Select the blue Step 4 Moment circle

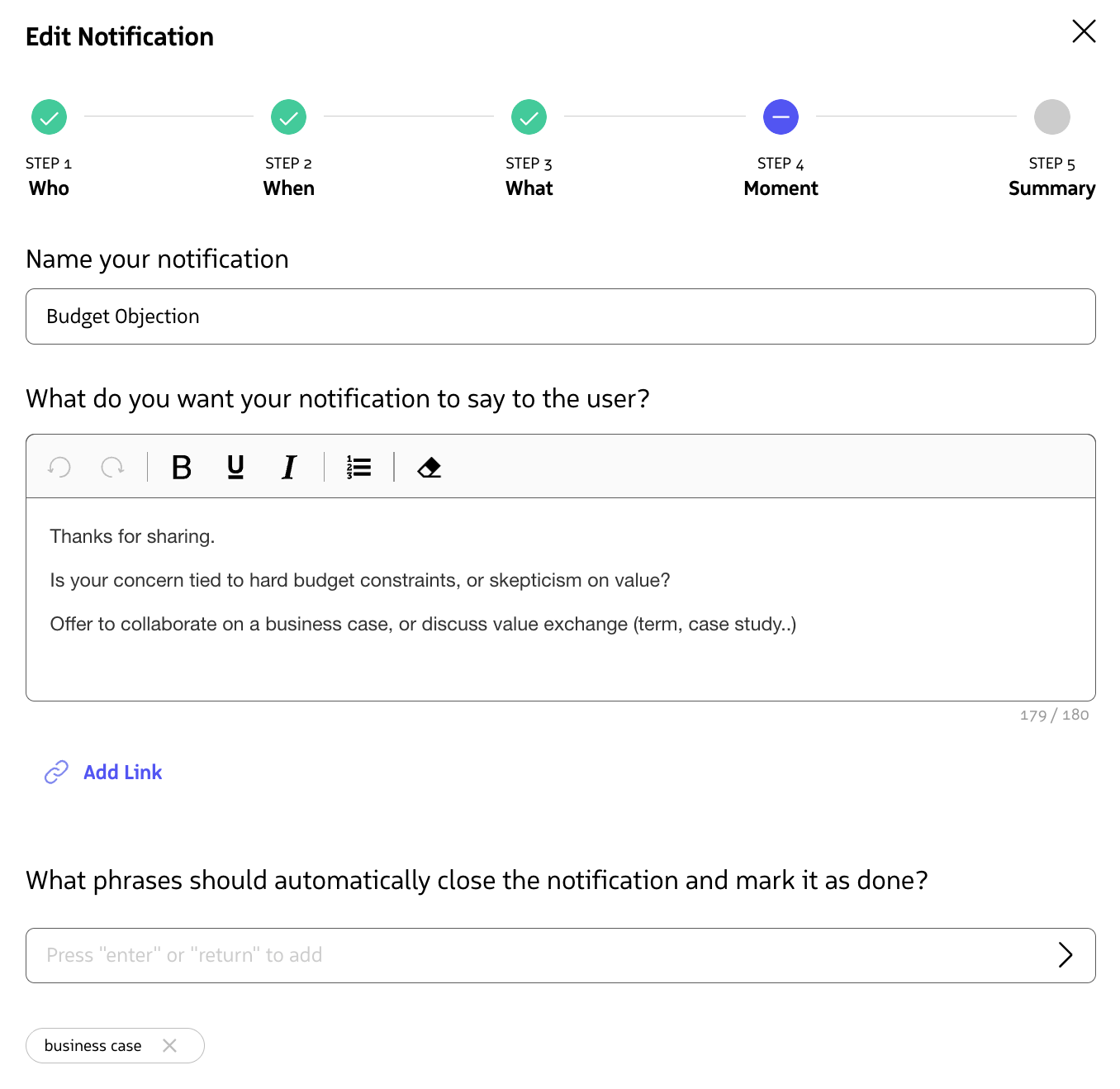[x=781, y=117]
